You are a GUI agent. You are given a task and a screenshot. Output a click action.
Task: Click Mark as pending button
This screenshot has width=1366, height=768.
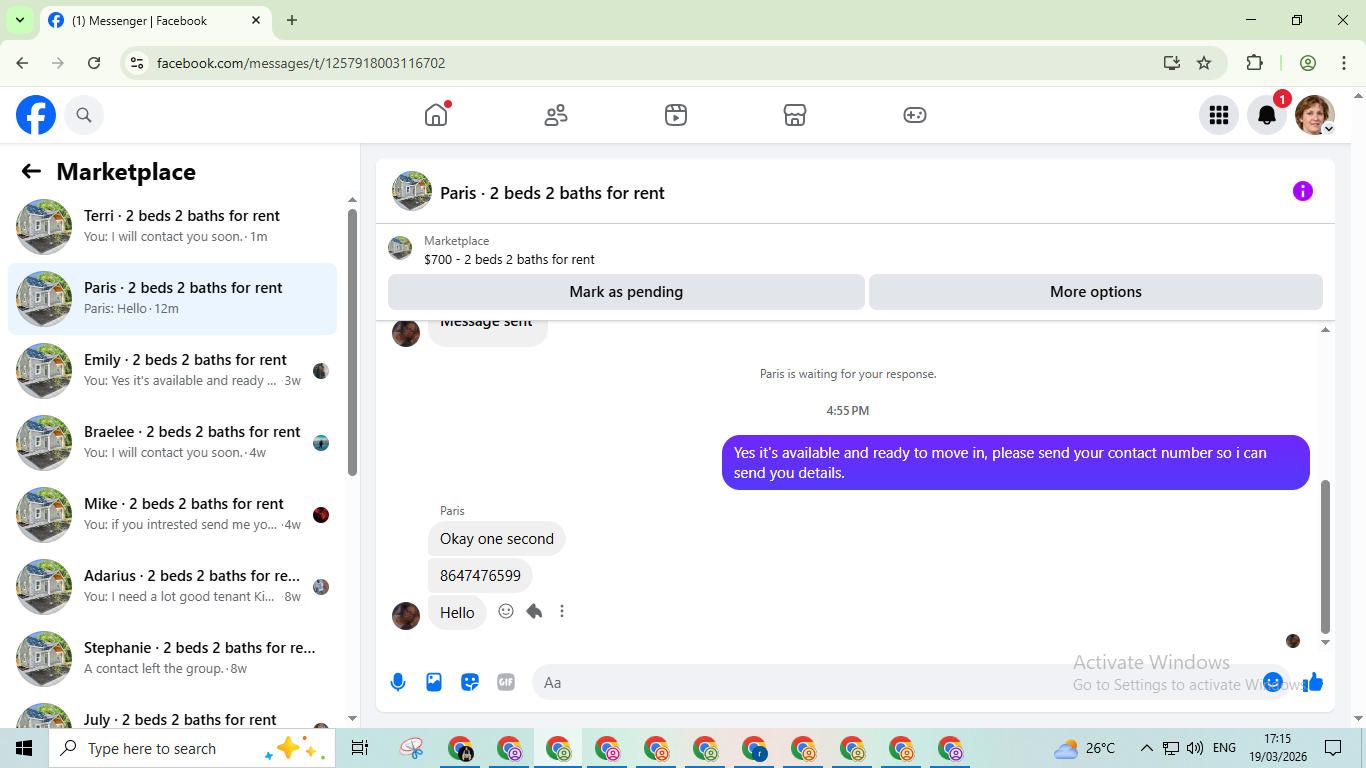pos(626,292)
